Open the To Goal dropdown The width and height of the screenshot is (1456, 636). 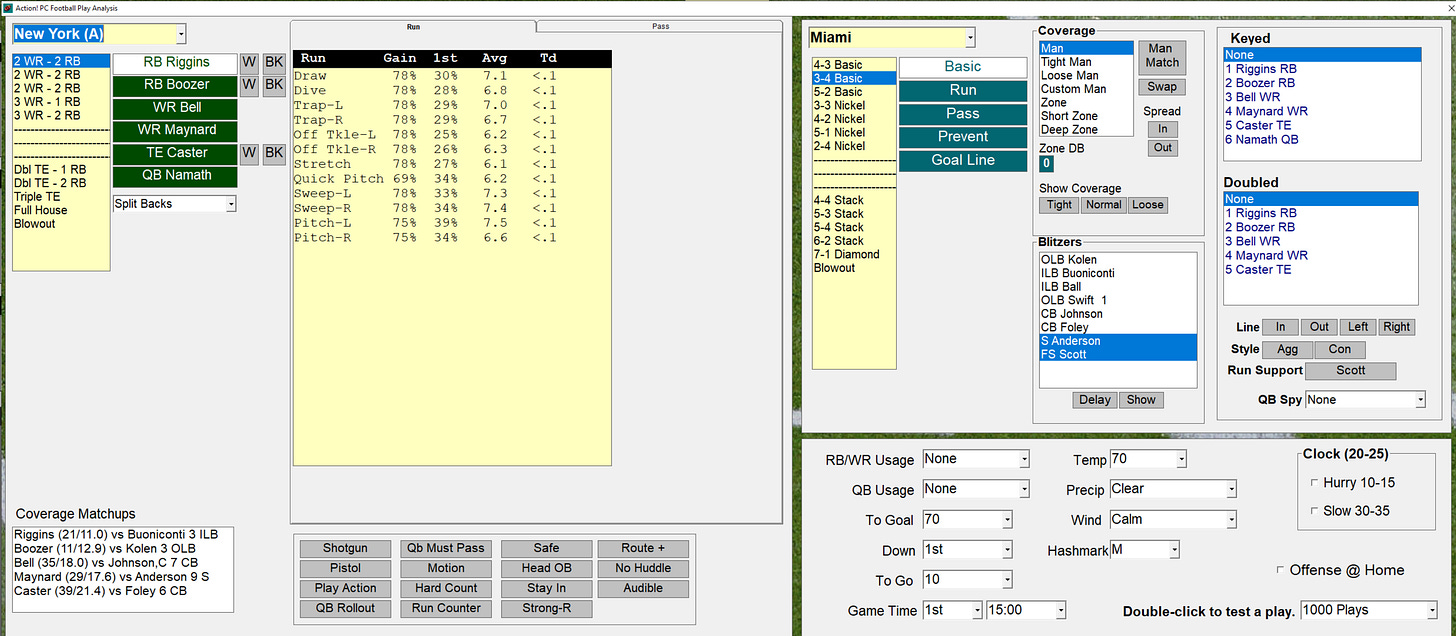1007,520
